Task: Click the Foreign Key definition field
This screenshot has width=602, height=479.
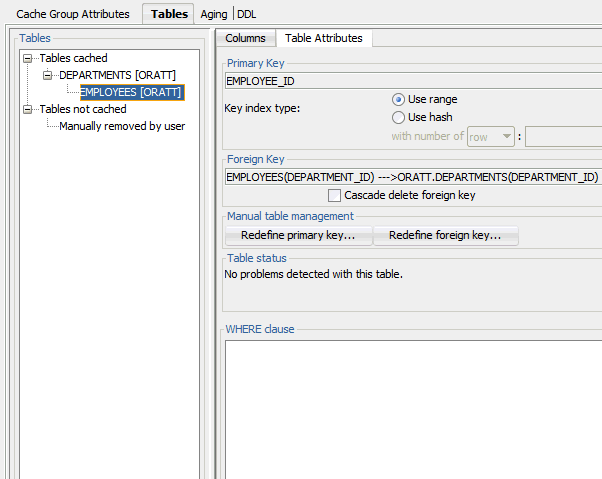Action: [413, 177]
